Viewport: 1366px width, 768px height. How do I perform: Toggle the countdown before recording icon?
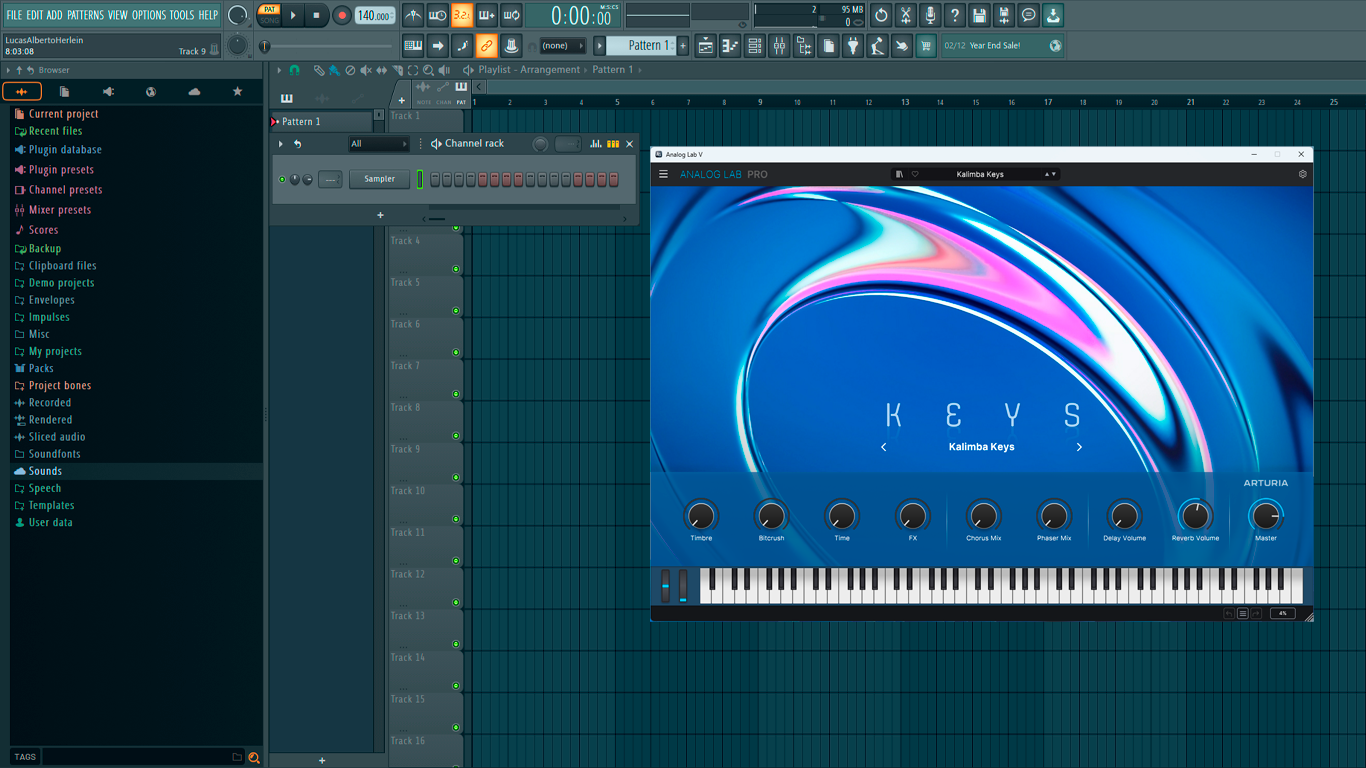click(x=461, y=15)
